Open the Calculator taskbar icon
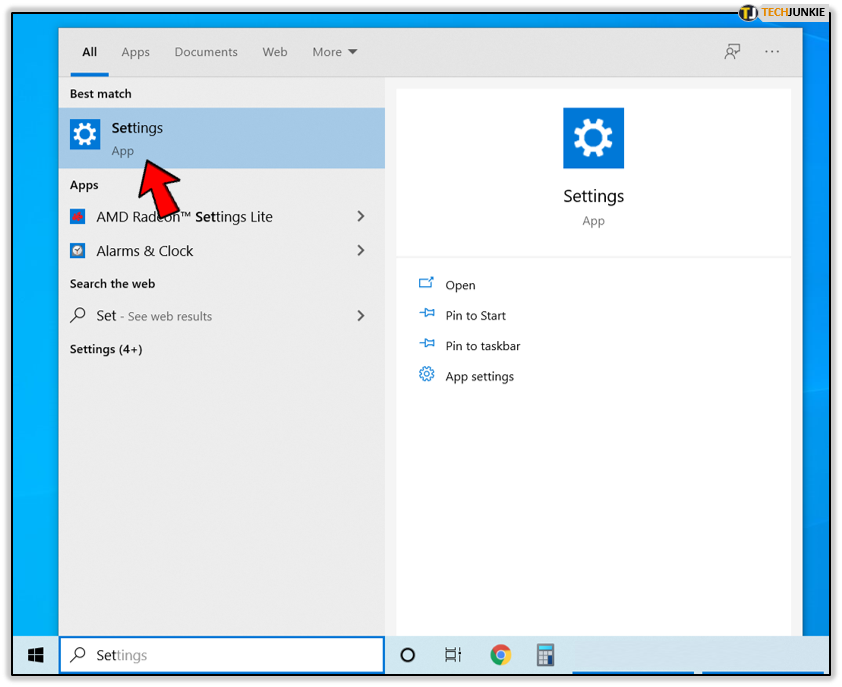 (545, 655)
